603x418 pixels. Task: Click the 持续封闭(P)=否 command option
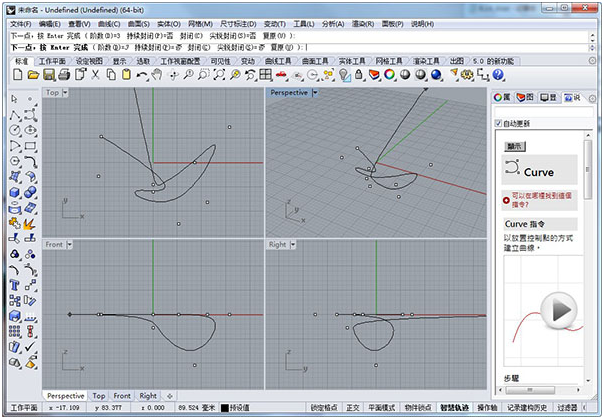(157, 47)
